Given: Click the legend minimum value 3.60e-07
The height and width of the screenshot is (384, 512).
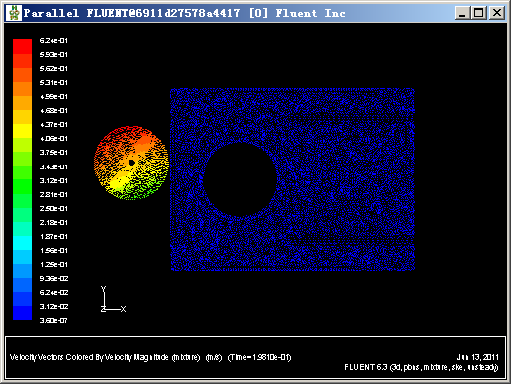Looking at the screenshot, I should [x=53, y=320].
